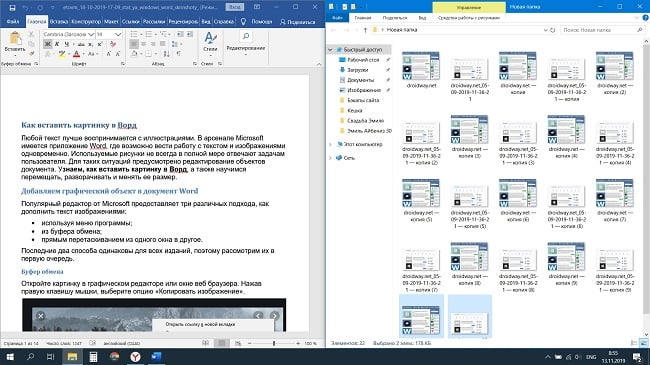Click the decrease indent icon
Viewport: 650px width, 365px height.
[x=180, y=34]
